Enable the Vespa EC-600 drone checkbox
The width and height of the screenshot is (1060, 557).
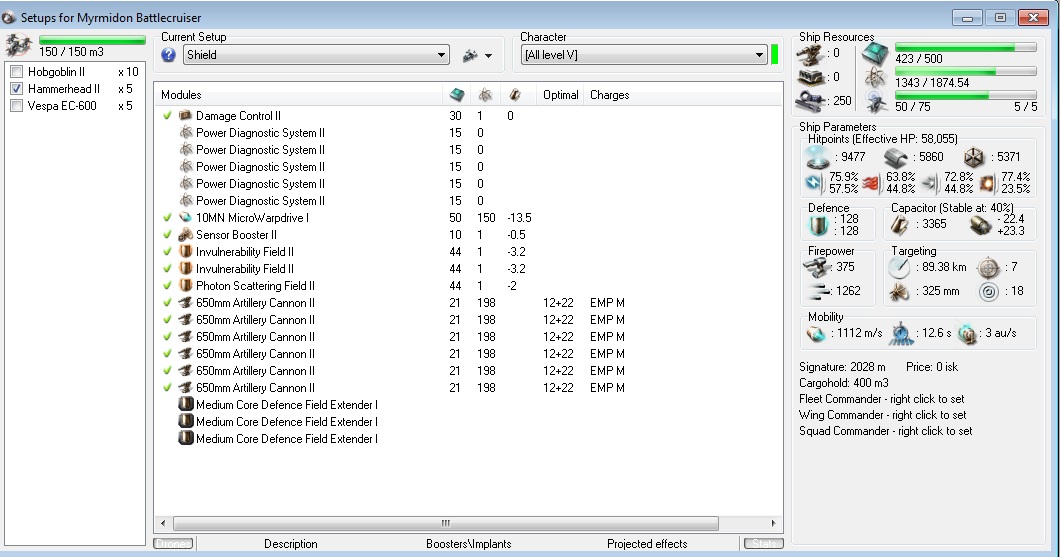coord(17,105)
